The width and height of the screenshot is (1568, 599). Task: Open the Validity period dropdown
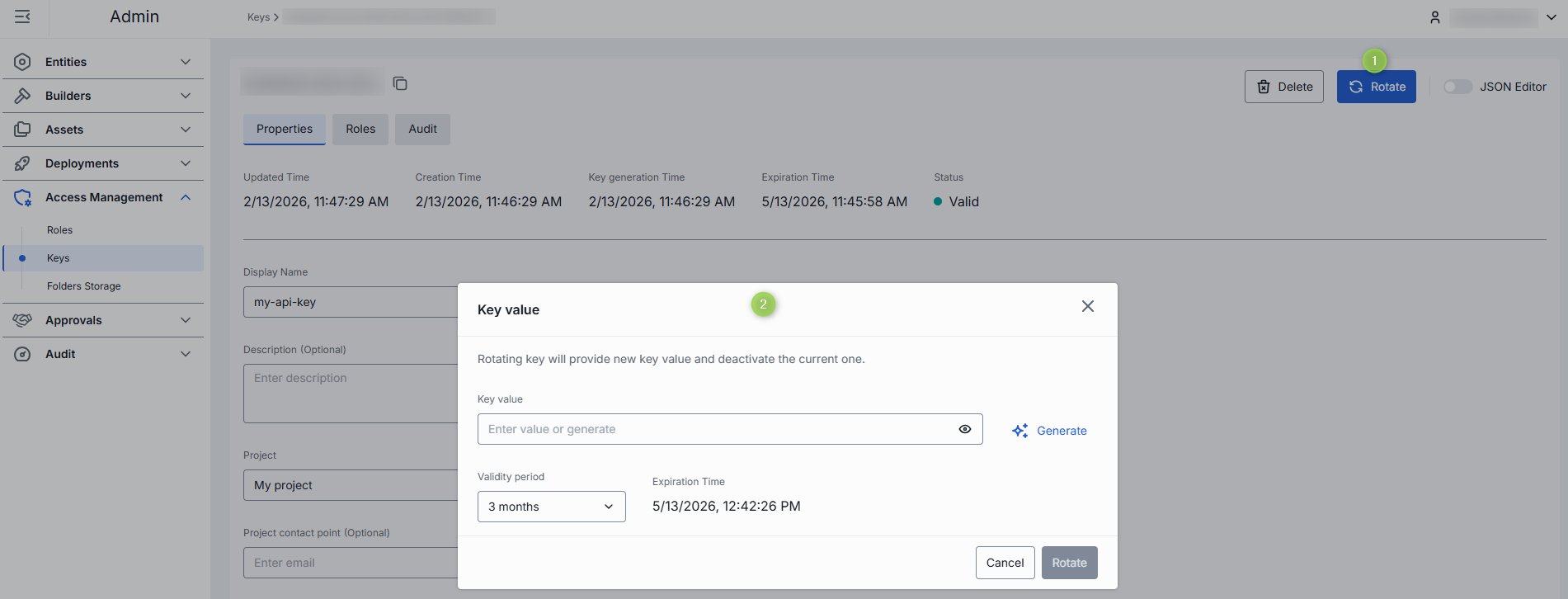click(x=551, y=507)
